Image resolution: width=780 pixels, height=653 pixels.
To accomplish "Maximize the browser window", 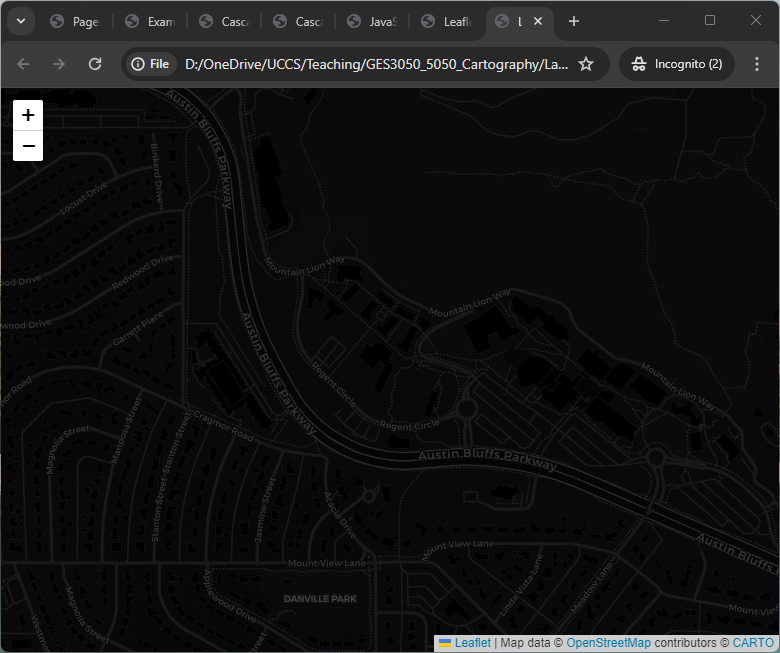I will click(710, 20).
